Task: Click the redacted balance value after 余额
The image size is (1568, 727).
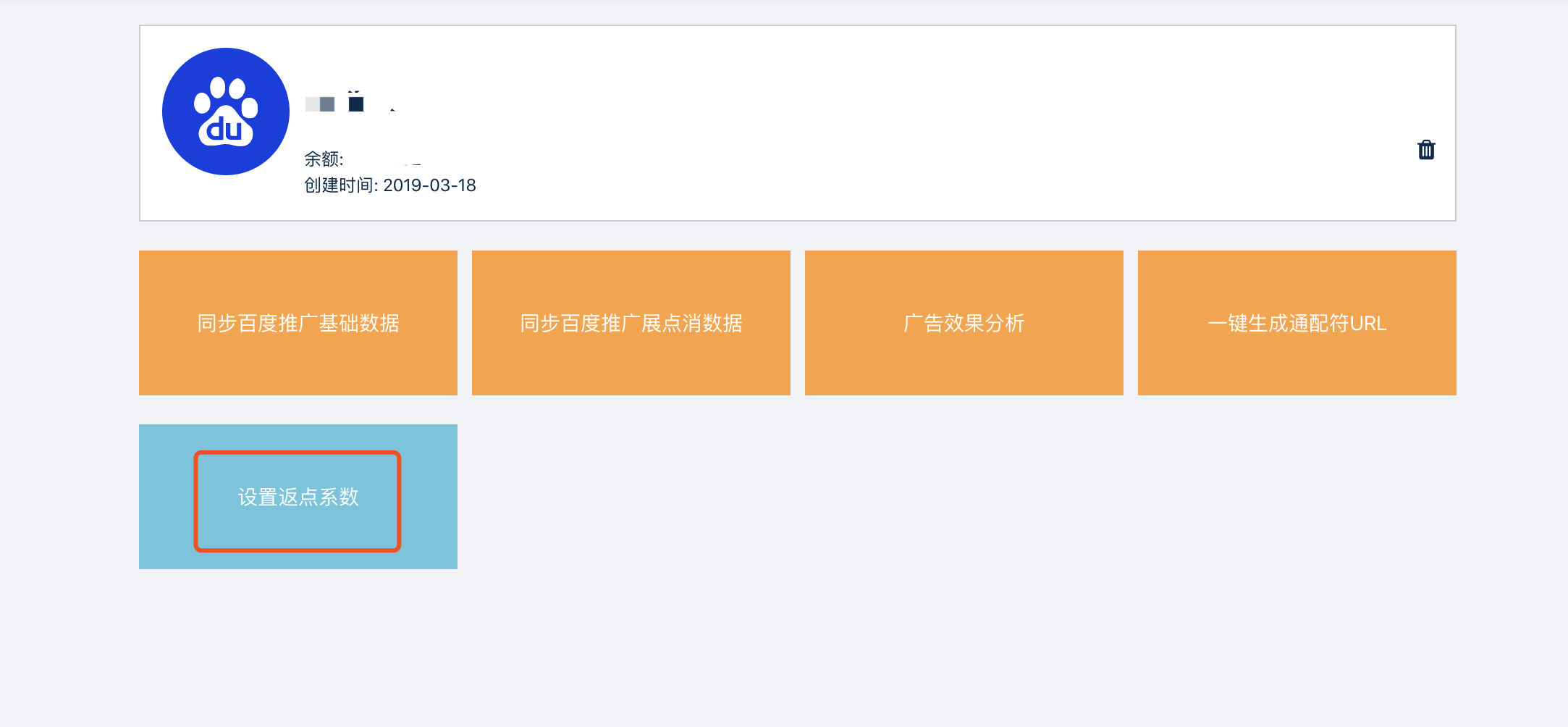Action: (x=409, y=160)
